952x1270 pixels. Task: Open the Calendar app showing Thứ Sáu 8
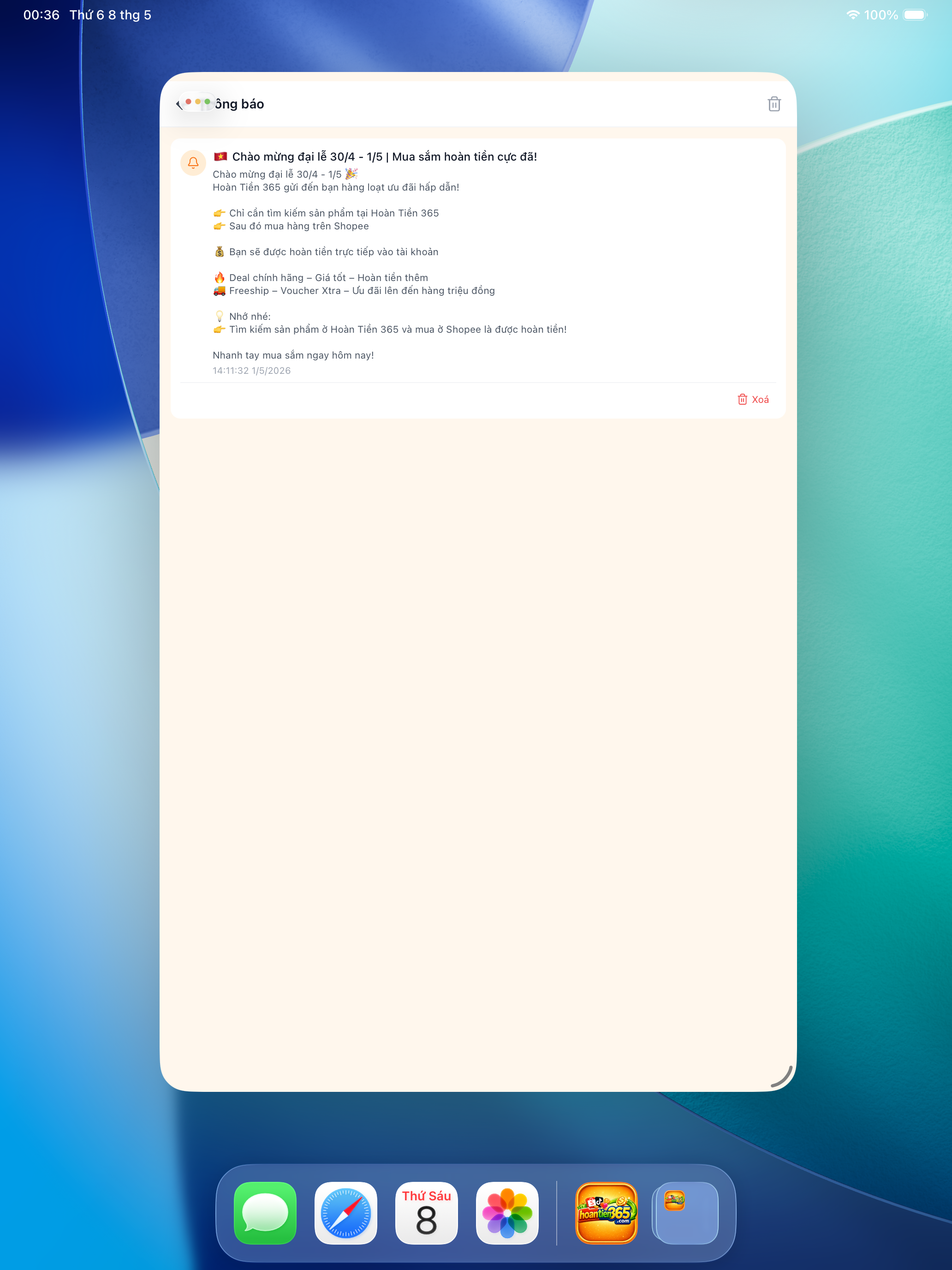(x=426, y=1213)
